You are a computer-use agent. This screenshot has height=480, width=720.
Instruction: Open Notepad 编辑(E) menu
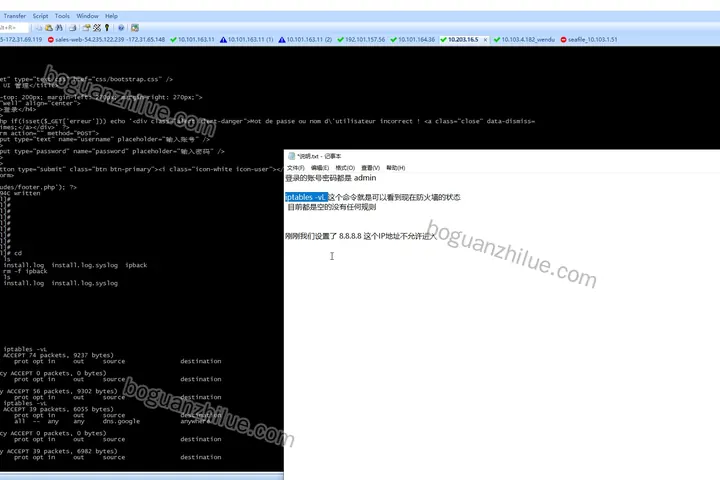320,168
